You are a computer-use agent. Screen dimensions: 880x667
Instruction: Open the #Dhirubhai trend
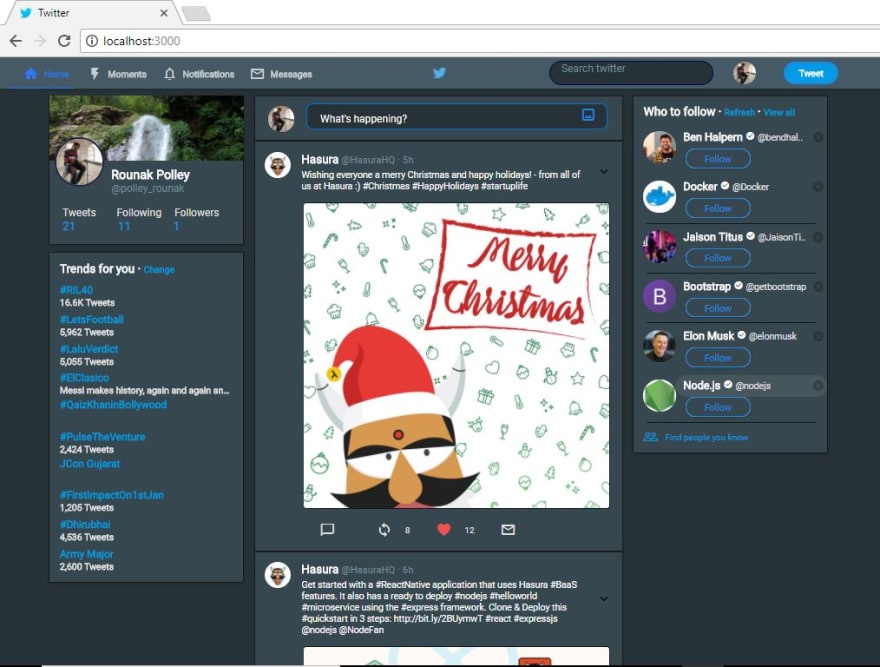(85, 524)
